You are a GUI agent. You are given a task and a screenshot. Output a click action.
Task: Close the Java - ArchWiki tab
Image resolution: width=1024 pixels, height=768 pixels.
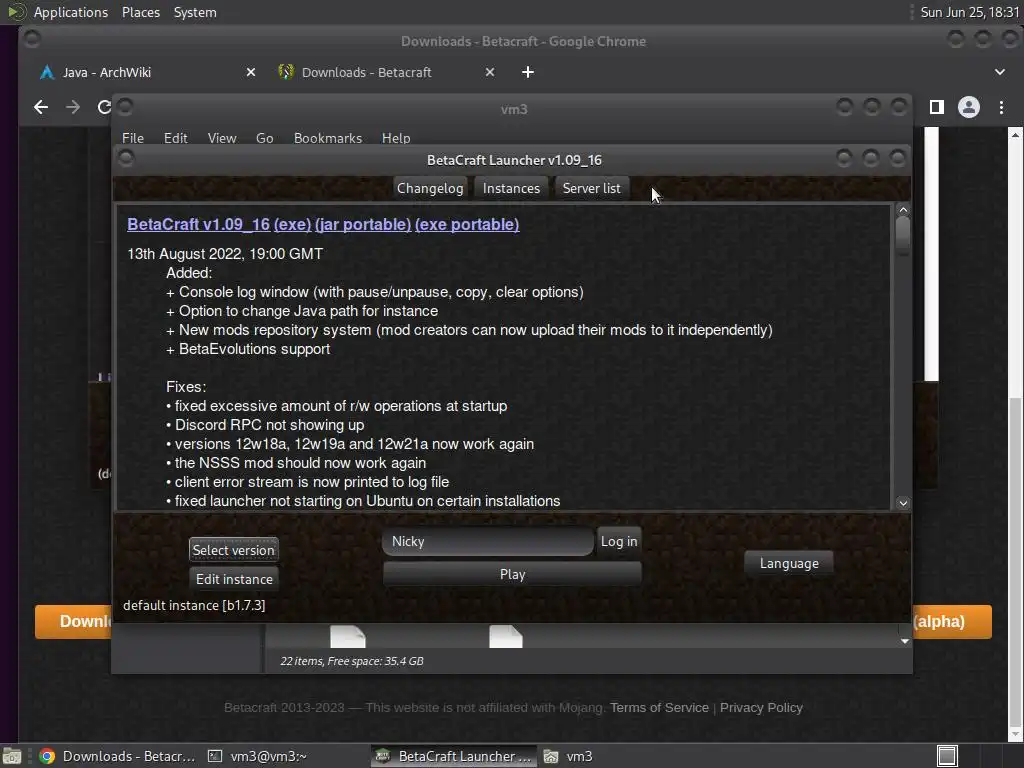coord(251,72)
